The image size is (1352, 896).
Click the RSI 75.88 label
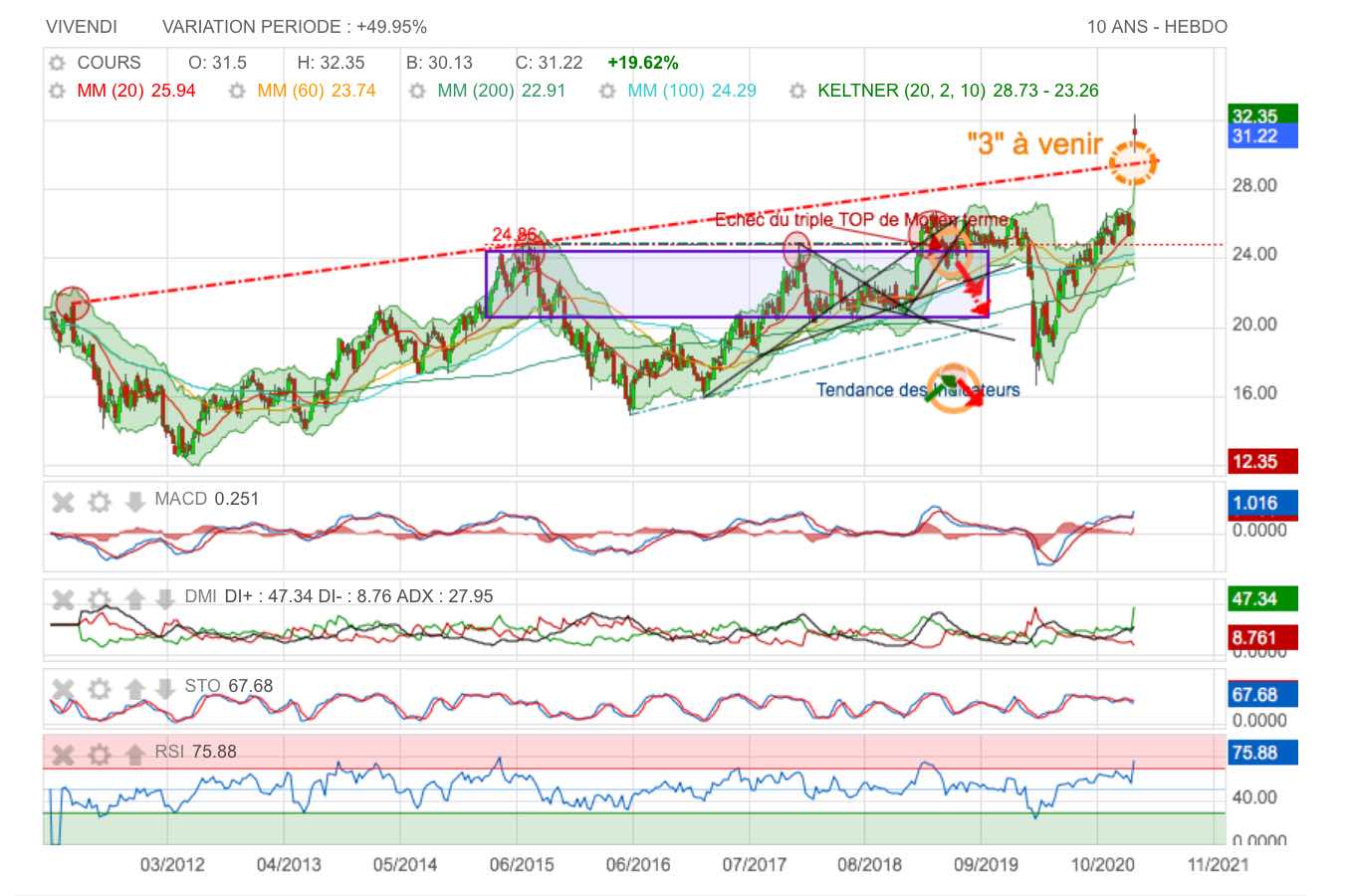pos(195,752)
